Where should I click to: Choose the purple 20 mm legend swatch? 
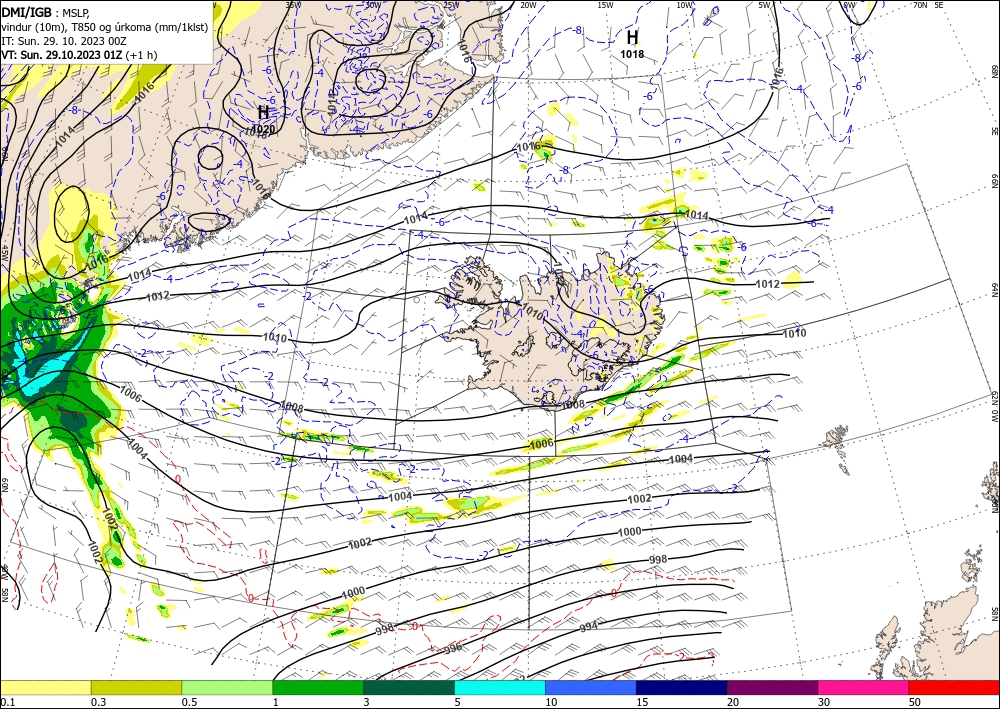click(772, 687)
